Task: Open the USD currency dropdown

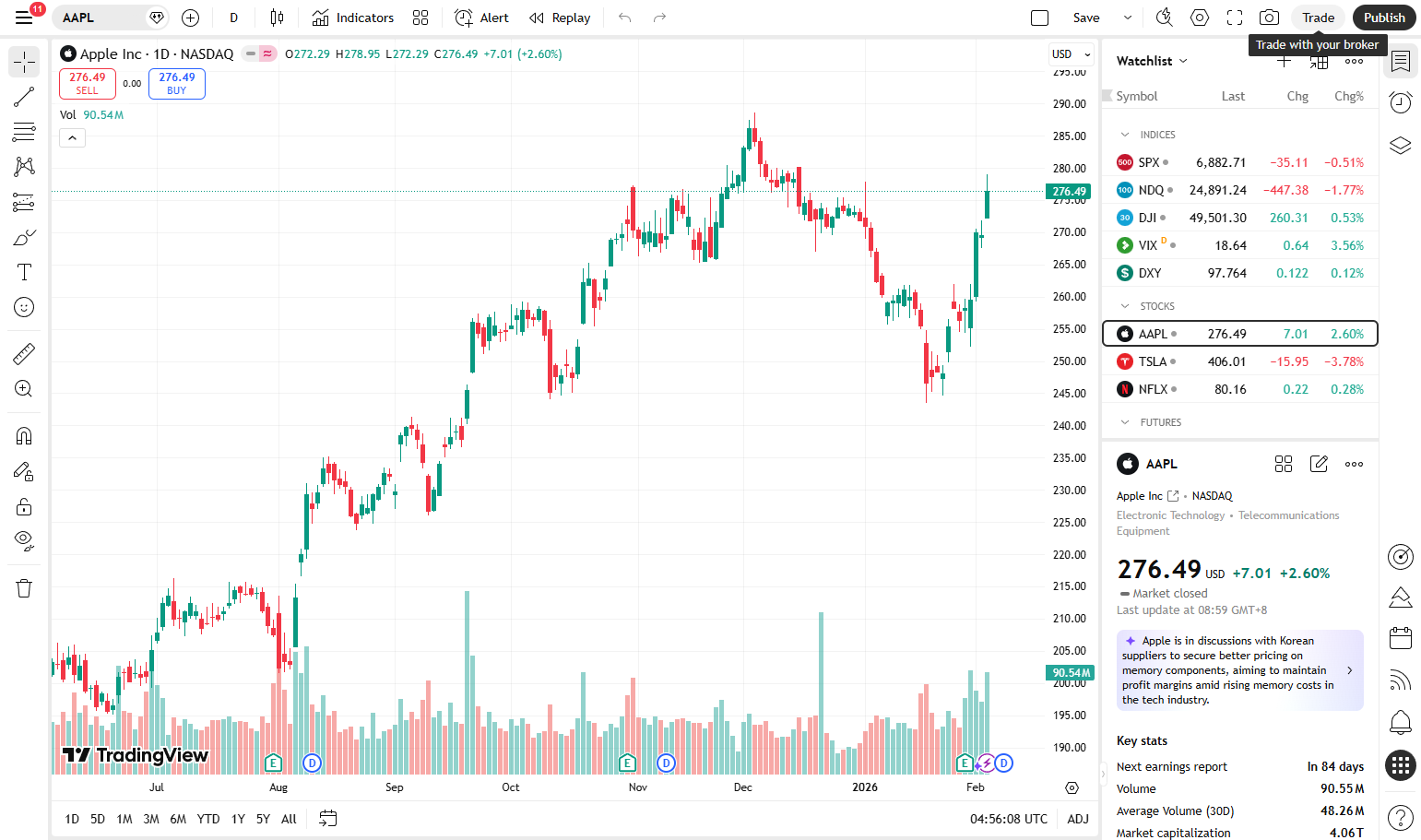Action: pos(1071,54)
